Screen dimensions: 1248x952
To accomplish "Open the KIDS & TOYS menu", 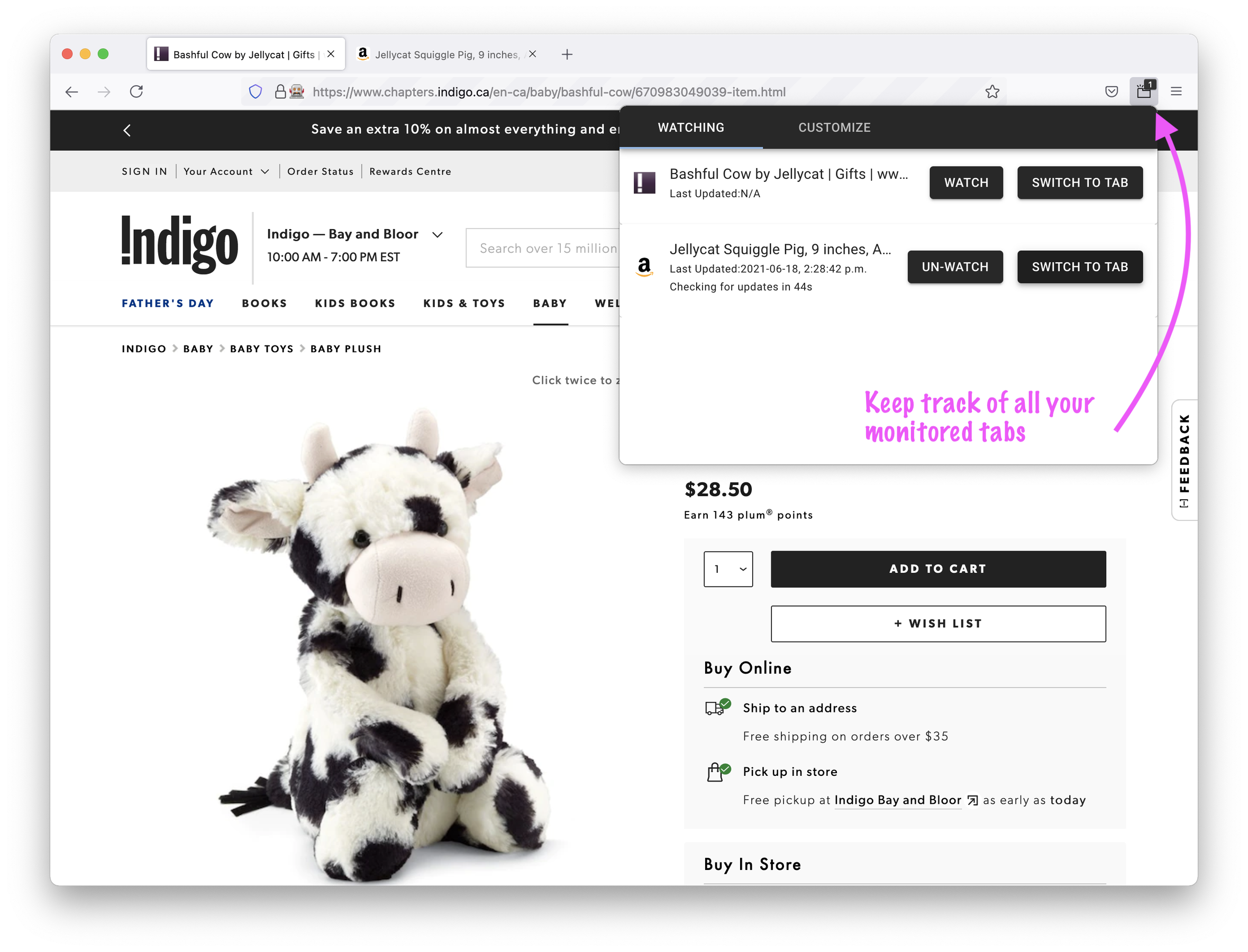I will [x=464, y=304].
